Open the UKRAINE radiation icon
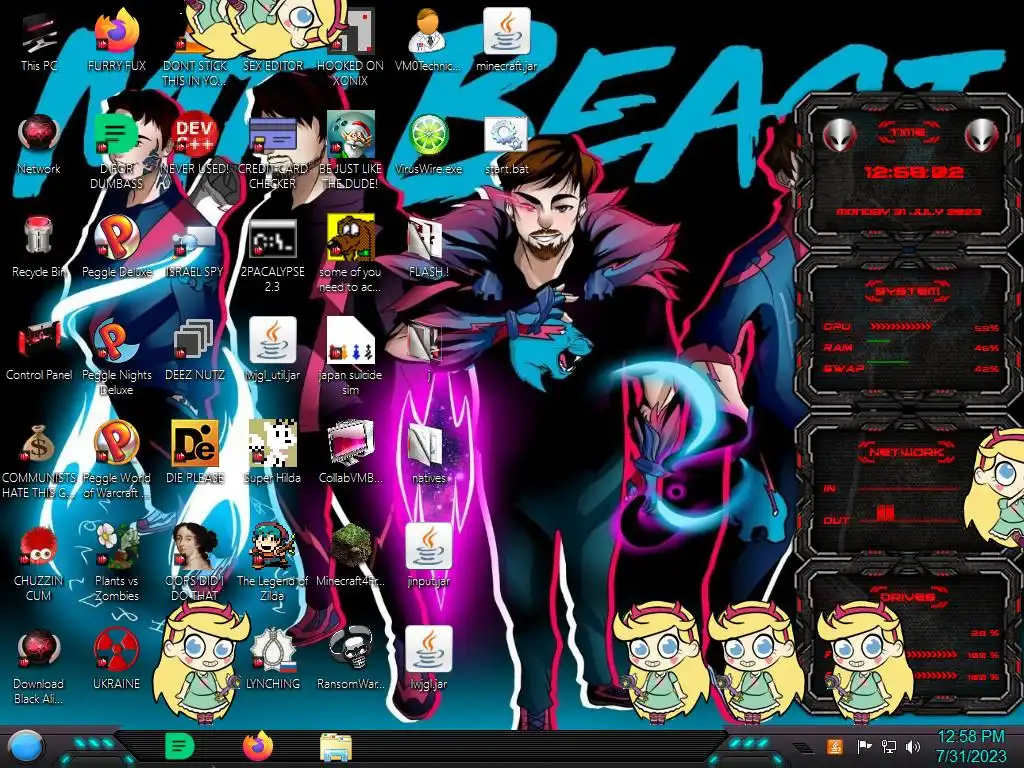This screenshot has height=768, width=1024. (117, 658)
